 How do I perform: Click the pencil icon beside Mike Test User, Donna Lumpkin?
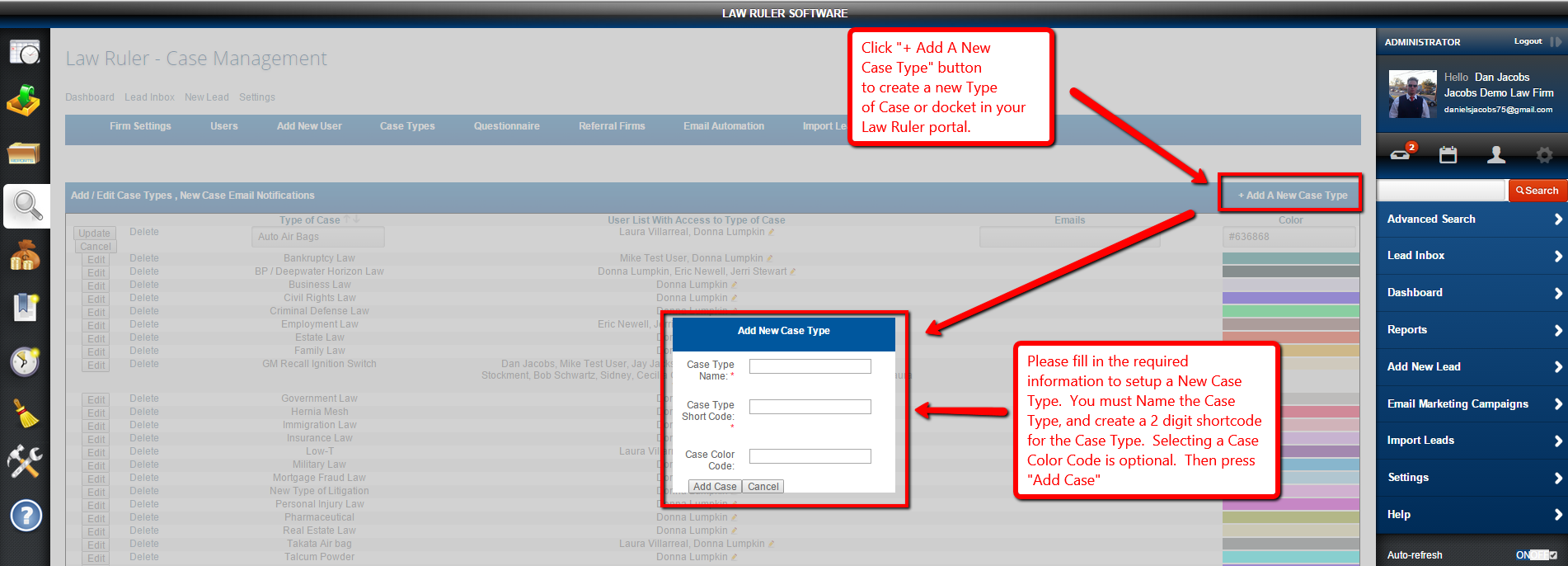(x=769, y=258)
